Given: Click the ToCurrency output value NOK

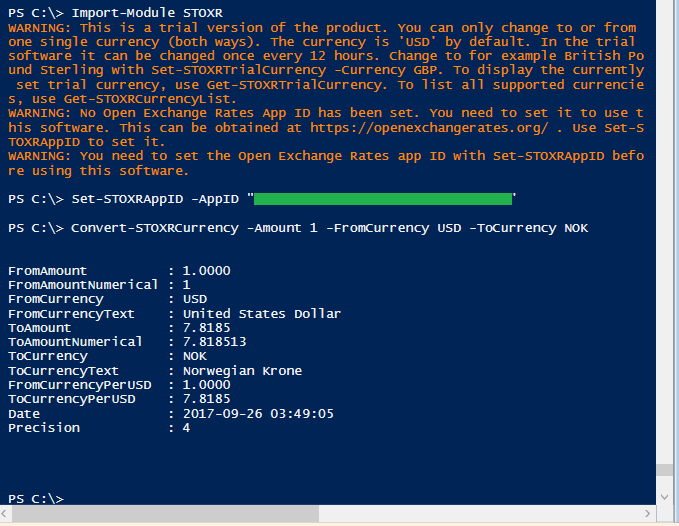Looking at the screenshot, I should point(195,356).
